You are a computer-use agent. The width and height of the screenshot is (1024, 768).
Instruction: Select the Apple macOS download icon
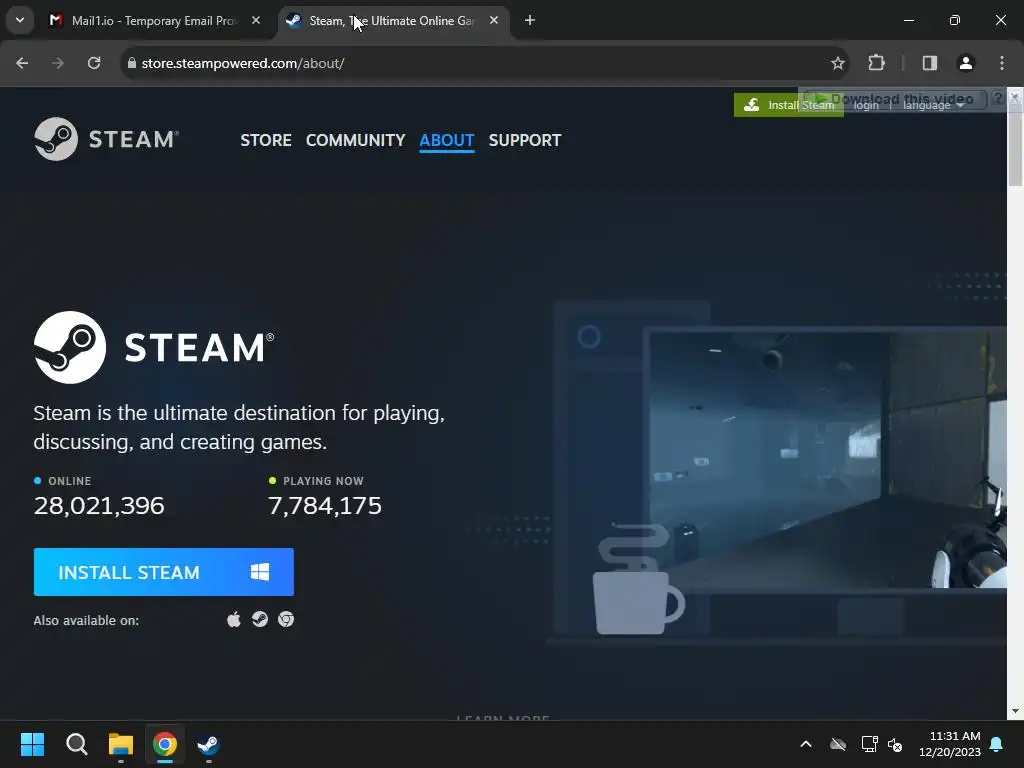pos(234,619)
